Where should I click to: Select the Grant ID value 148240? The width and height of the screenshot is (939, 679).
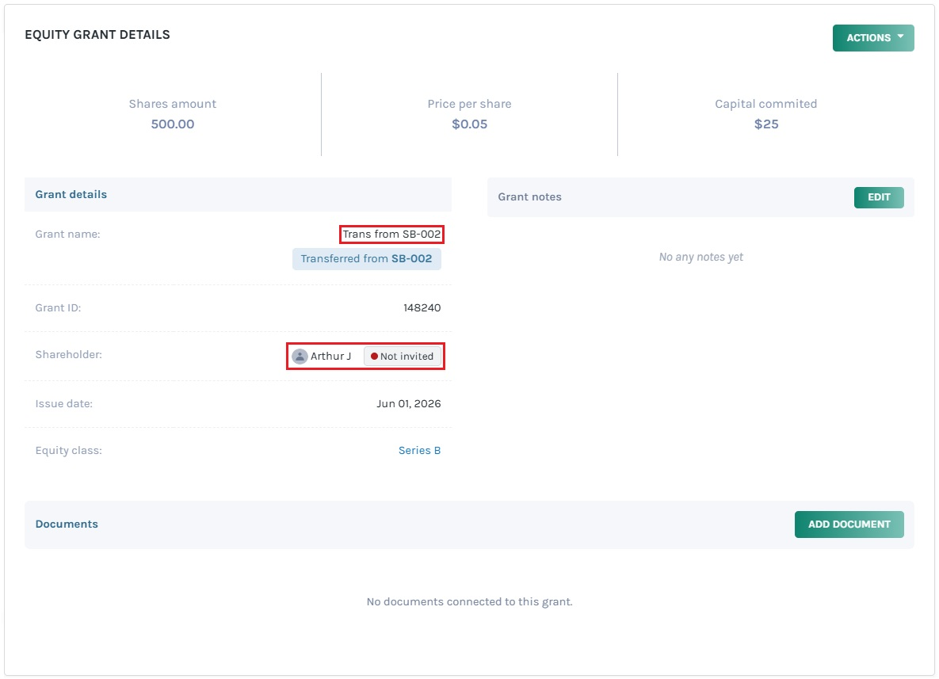pyautogui.click(x=422, y=308)
